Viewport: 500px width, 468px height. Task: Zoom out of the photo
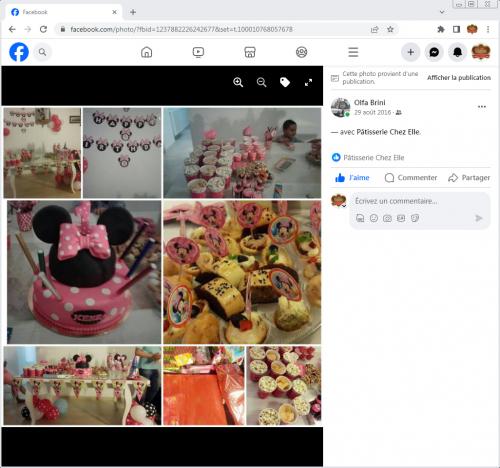pos(262,82)
